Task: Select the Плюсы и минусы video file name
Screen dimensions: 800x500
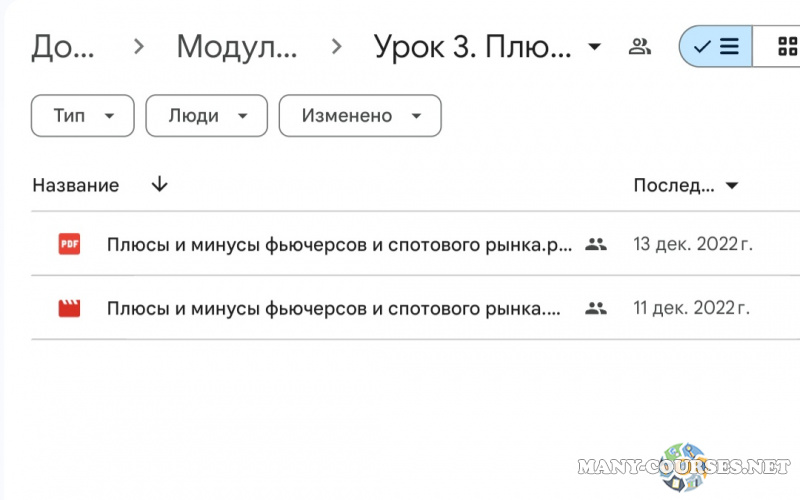Action: coord(334,308)
